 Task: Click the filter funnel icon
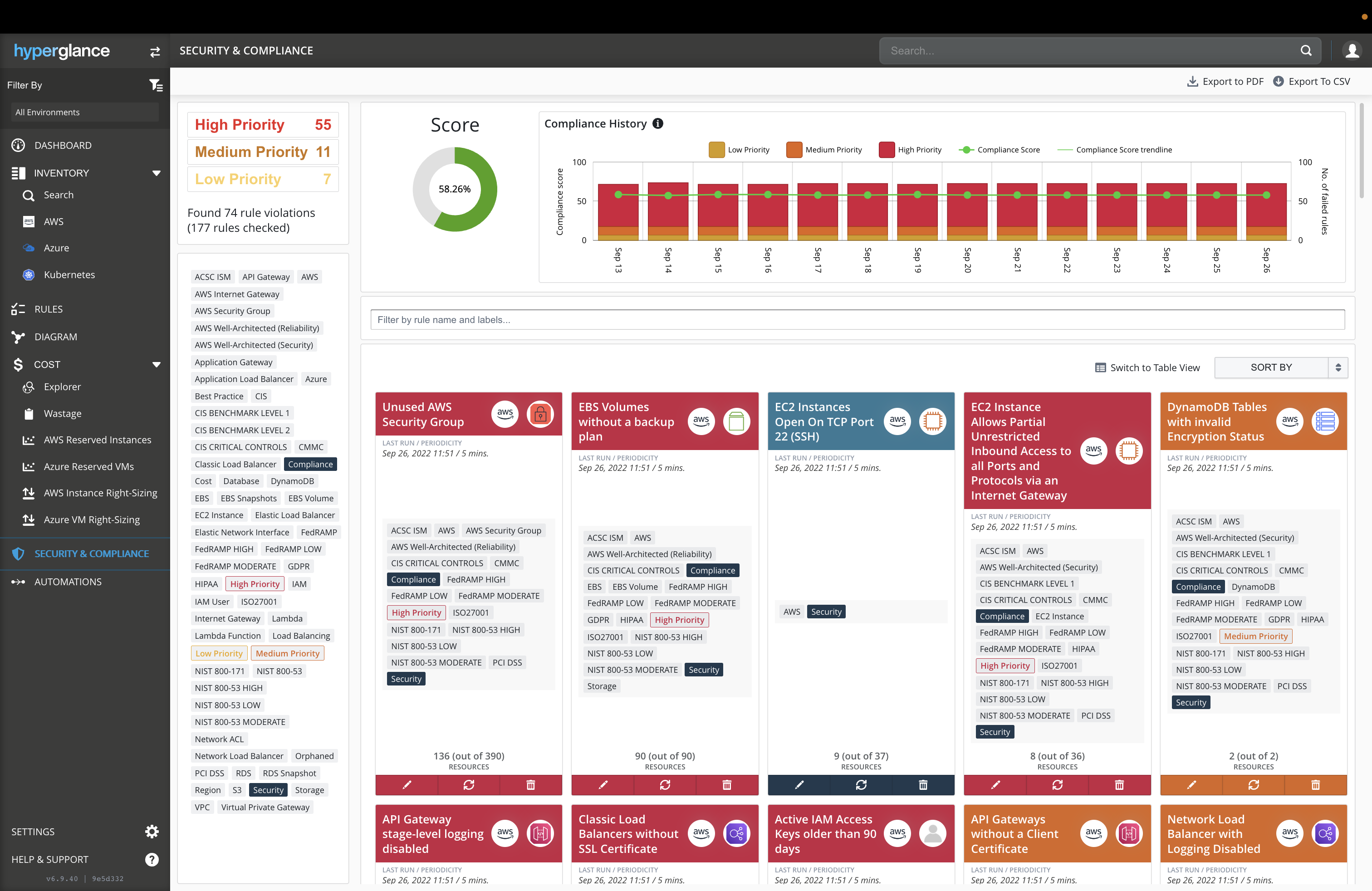tap(156, 85)
